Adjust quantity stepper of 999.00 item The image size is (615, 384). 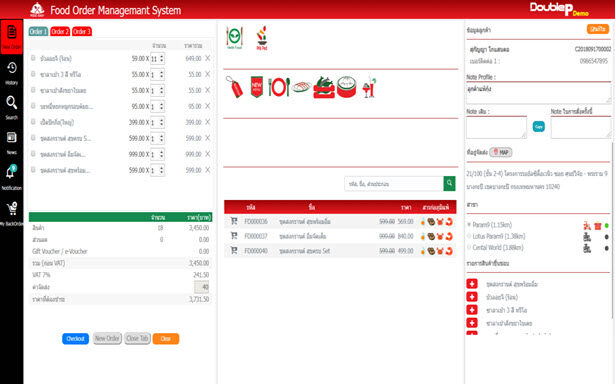tap(157, 155)
